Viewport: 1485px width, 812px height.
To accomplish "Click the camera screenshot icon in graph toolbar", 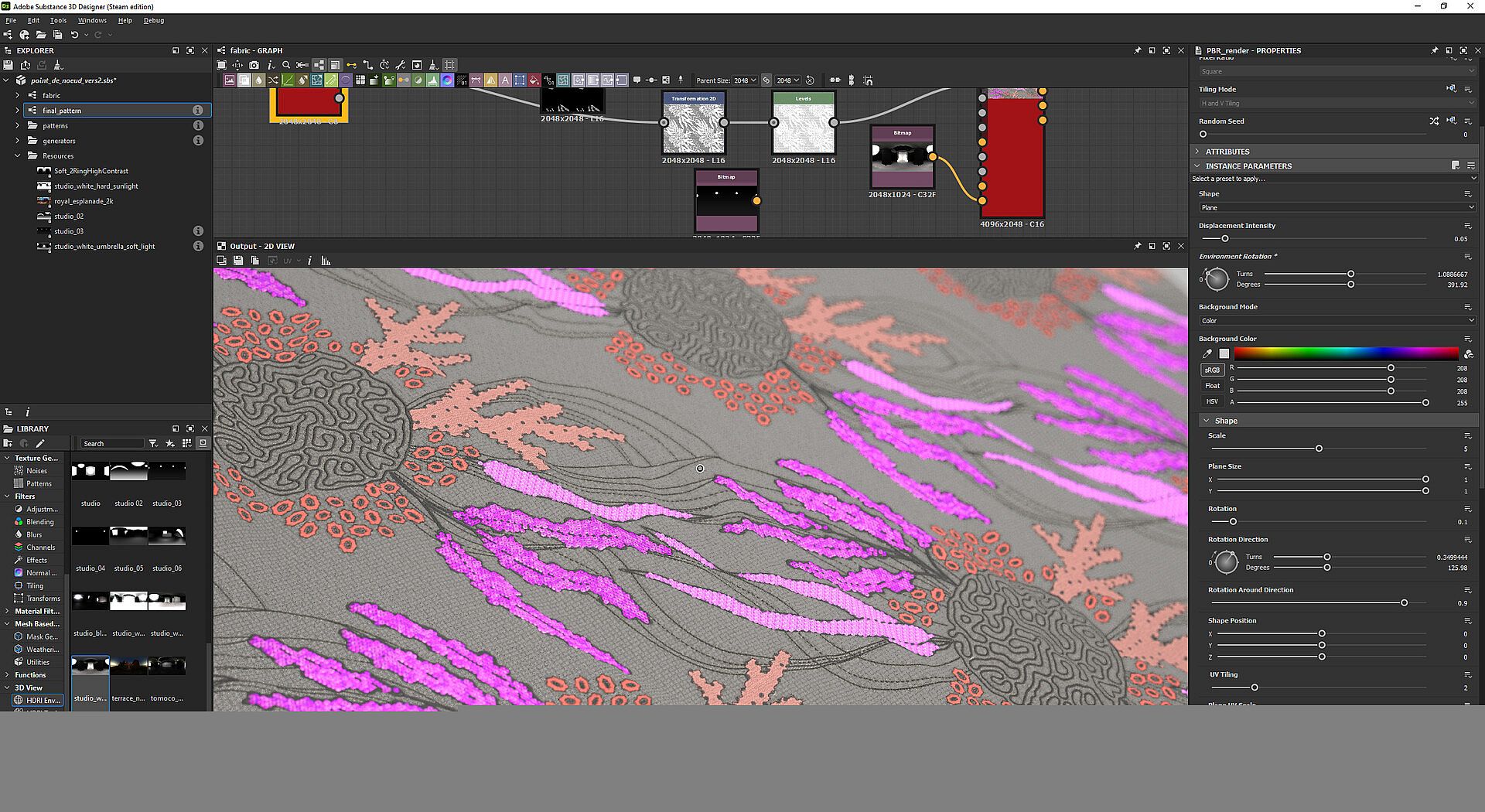I will [254, 65].
